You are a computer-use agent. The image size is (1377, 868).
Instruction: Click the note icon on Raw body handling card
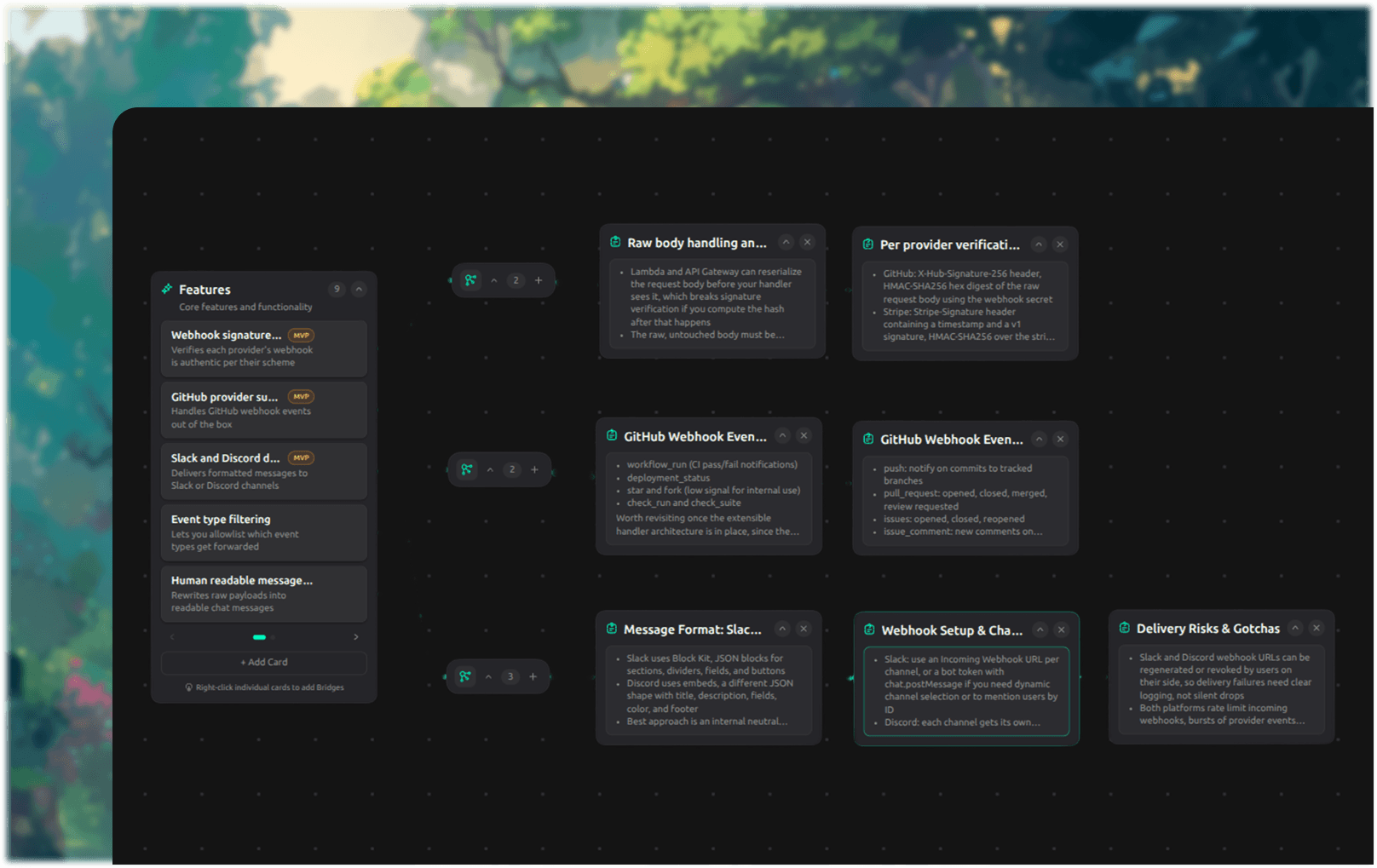615,242
